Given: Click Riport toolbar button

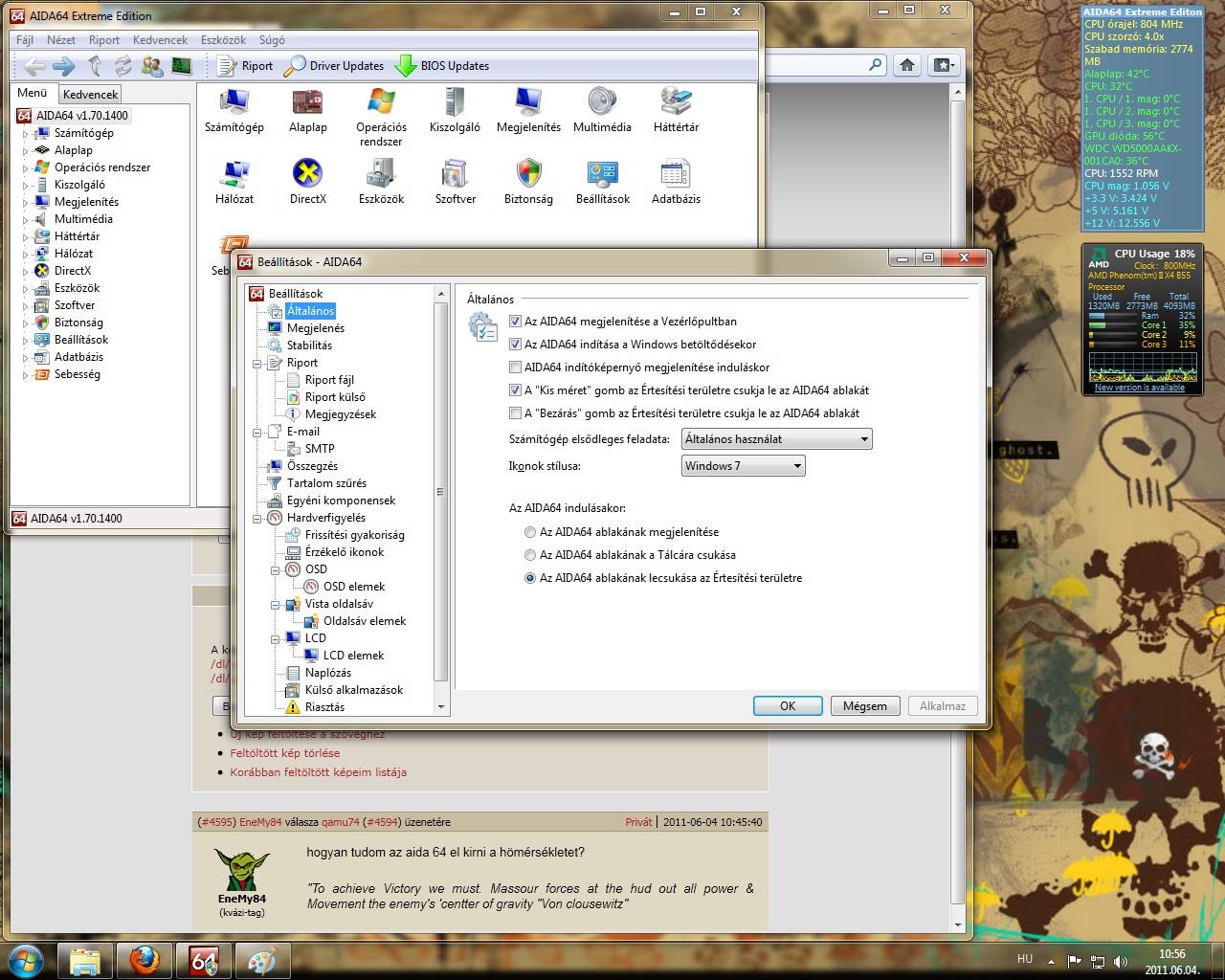Looking at the screenshot, I should 245,66.
